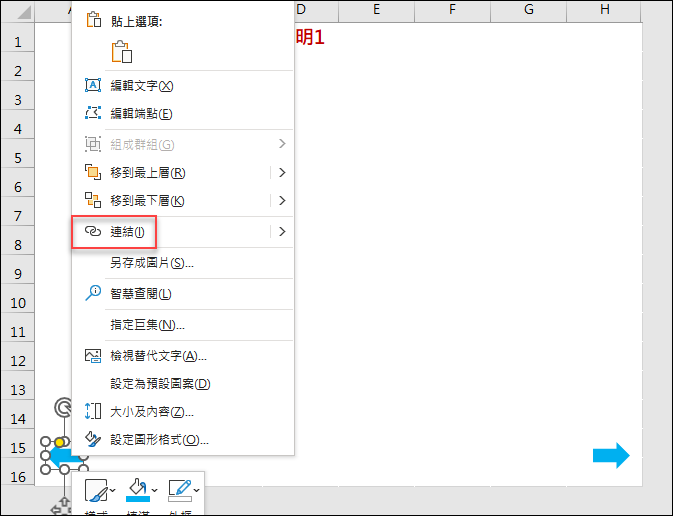
Task: Select 設定為預設圖案(D) entry
Action: tap(183, 384)
